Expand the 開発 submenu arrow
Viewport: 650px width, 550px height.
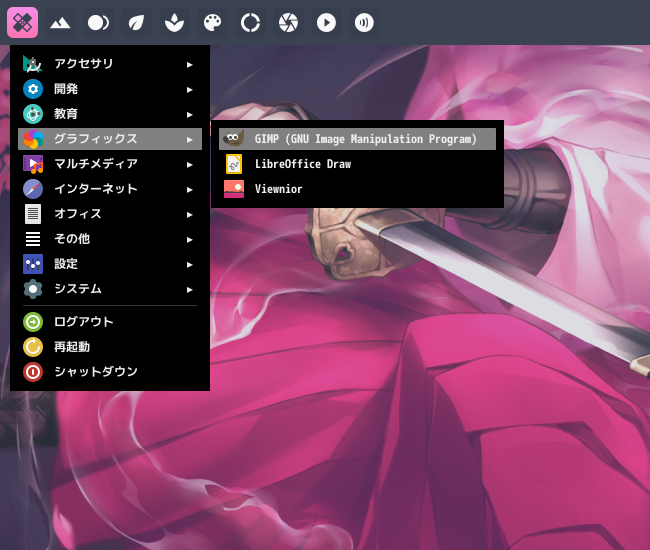click(x=189, y=90)
